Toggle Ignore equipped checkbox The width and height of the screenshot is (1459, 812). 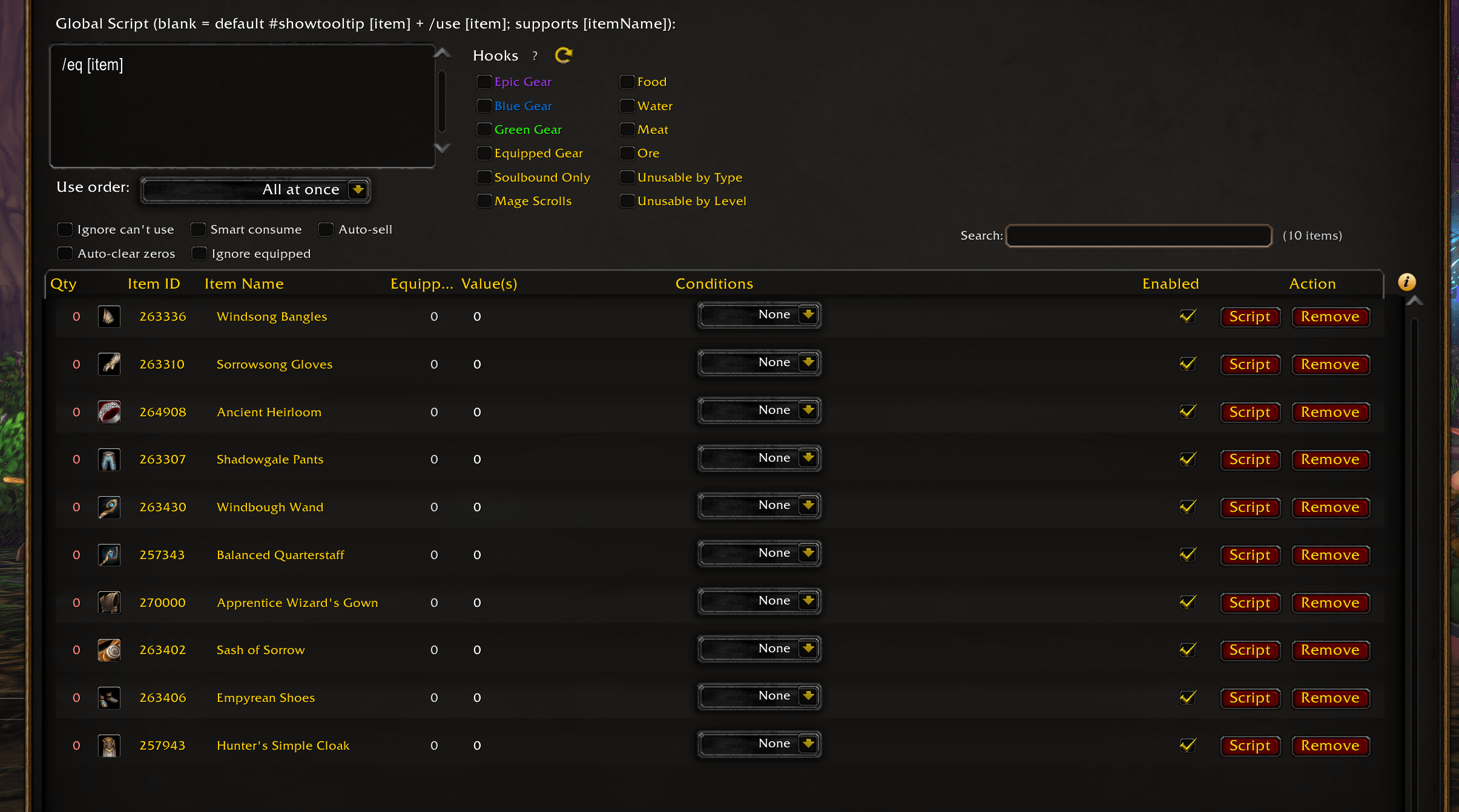pyautogui.click(x=199, y=254)
